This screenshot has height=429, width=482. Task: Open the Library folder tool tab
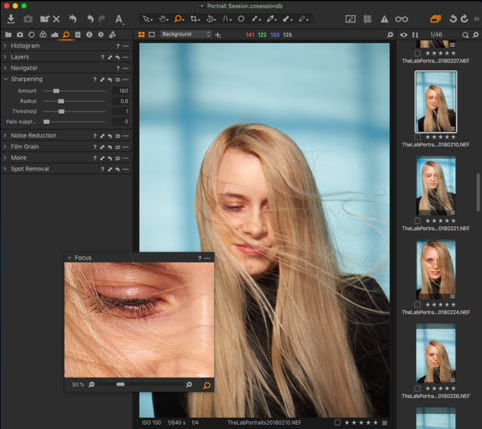pyautogui.click(x=8, y=34)
